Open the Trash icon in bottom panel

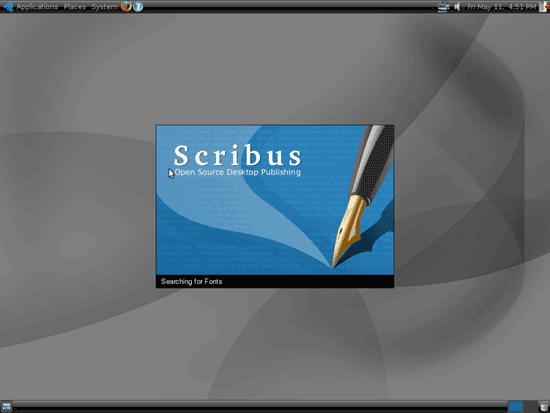(544, 407)
